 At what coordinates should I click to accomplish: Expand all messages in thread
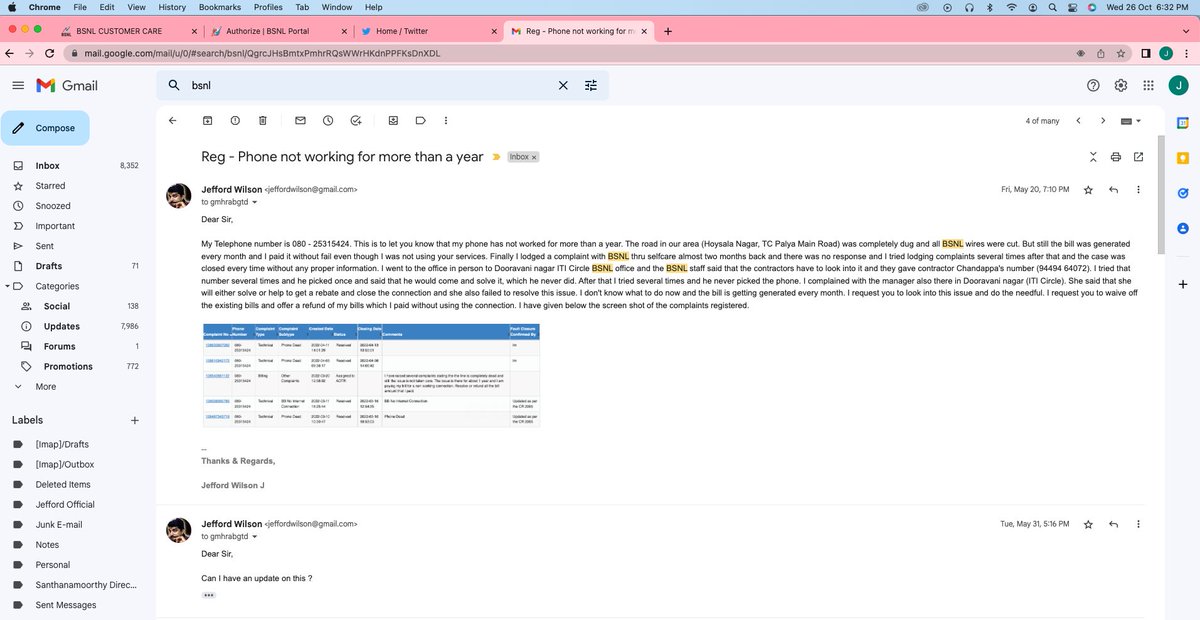tap(1092, 157)
